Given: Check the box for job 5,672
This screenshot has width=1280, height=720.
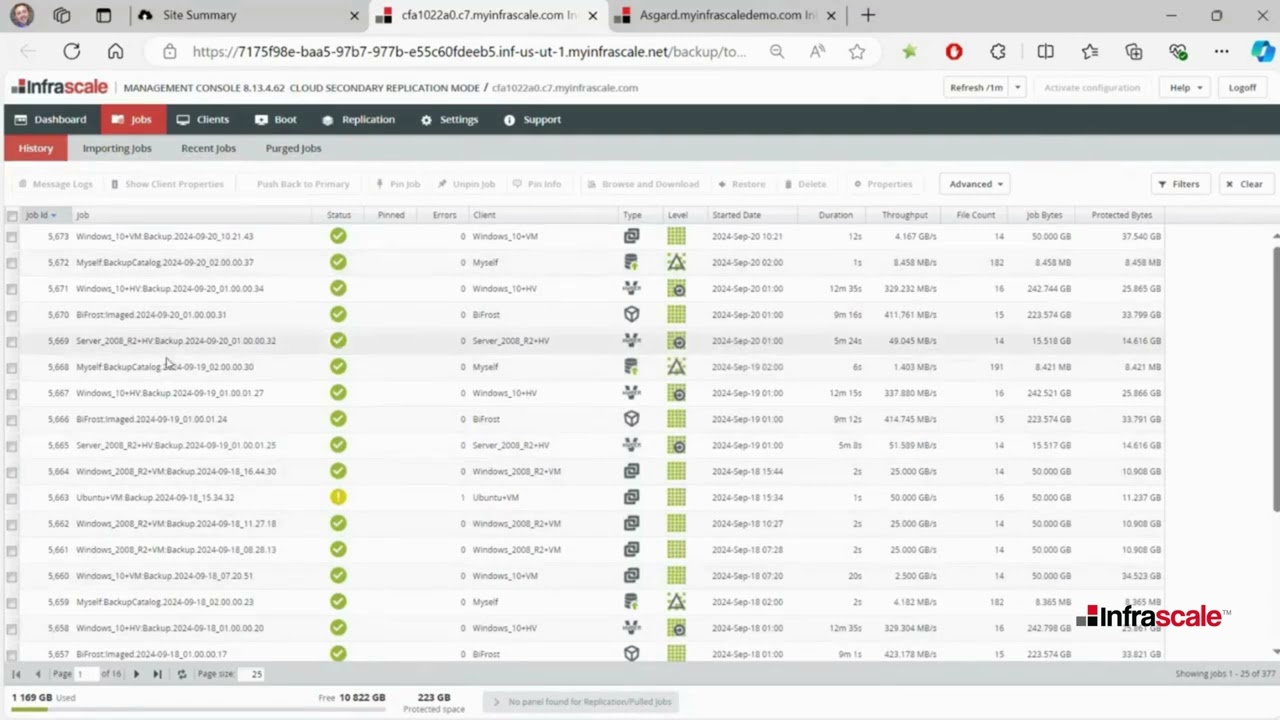Looking at the screenshot, I should (12, 263).
